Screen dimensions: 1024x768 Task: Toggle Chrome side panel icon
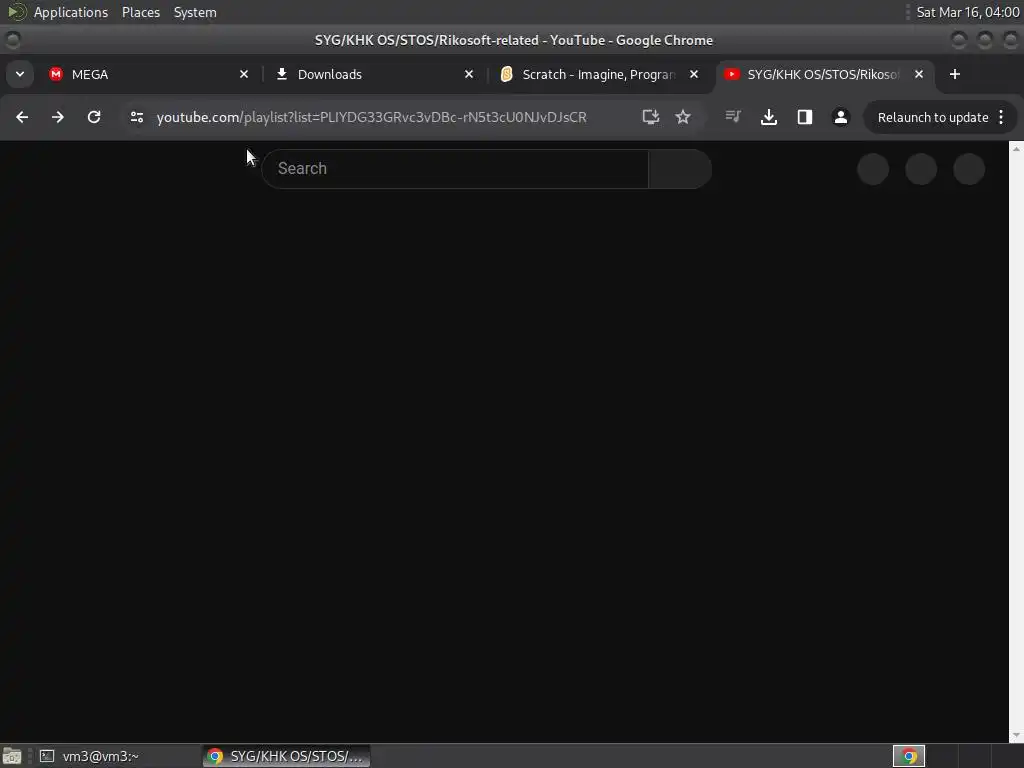805,117
